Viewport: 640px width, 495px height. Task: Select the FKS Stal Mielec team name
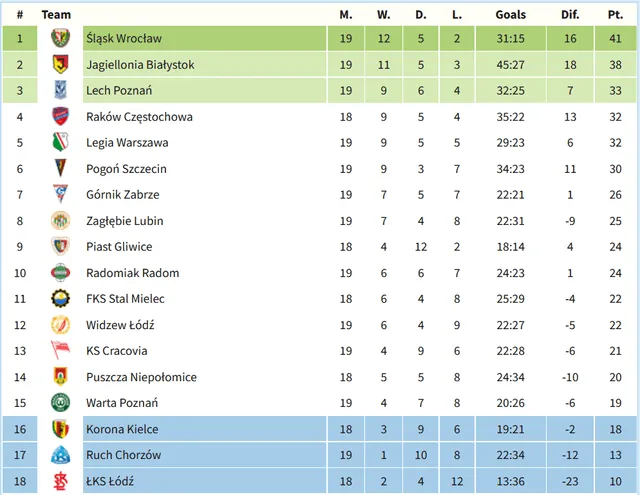125,299
